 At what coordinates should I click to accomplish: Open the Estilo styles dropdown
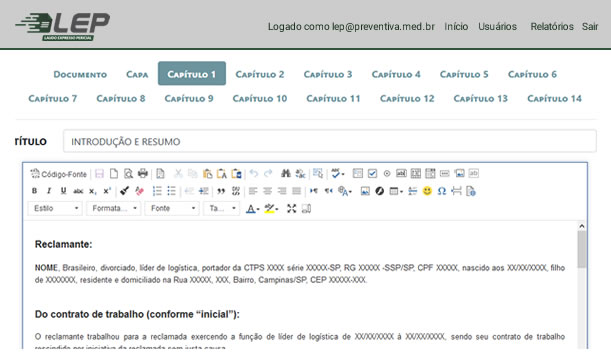tap(55, 209)
